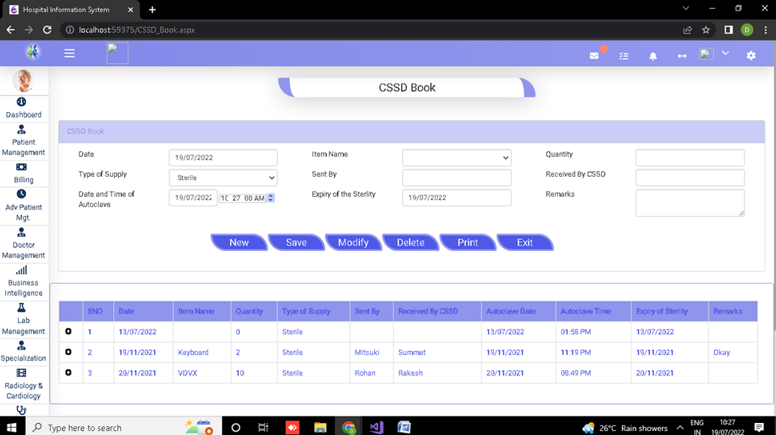Open File Explorer from taskbar
Image resolution: width=776 pixels, height=435 pixels.
320,427
